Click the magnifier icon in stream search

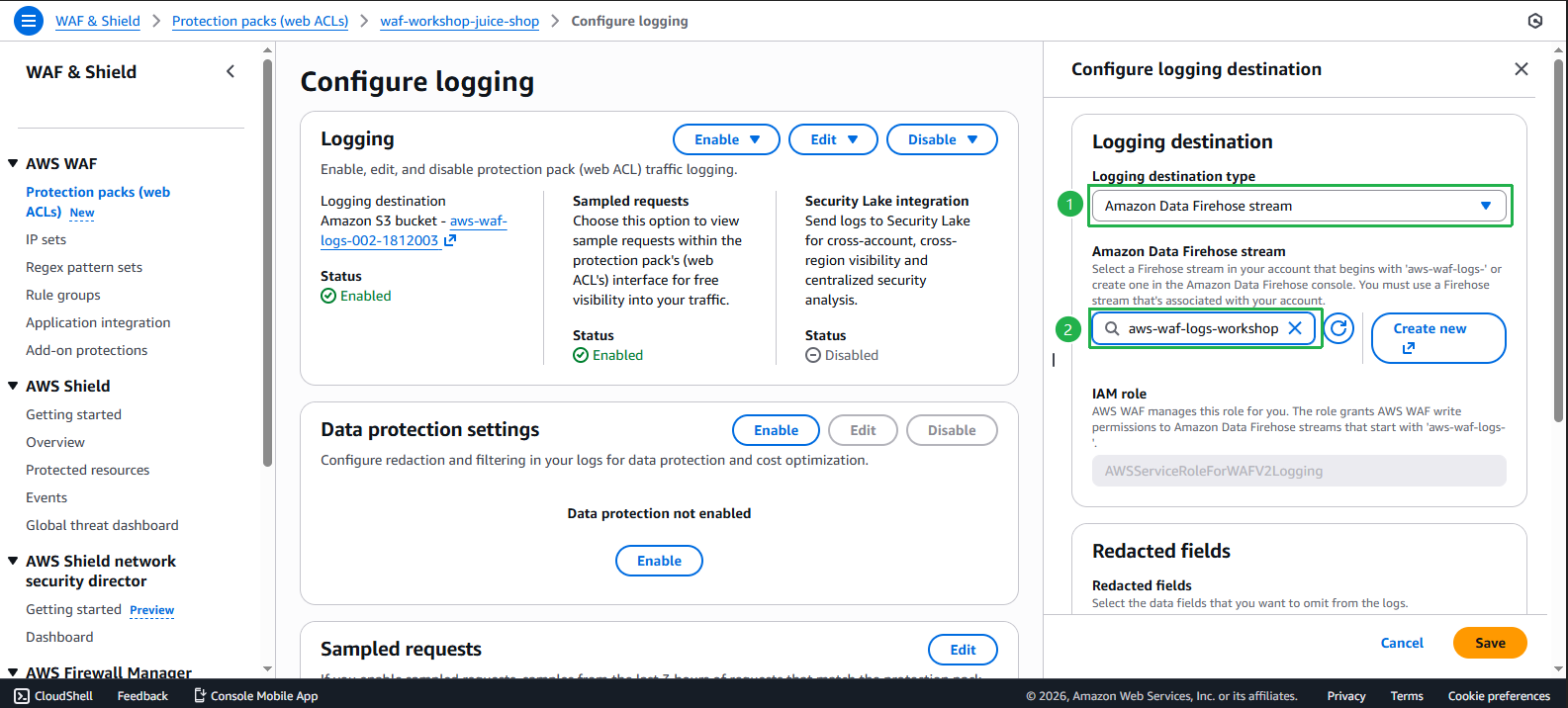coord(1112,328)
